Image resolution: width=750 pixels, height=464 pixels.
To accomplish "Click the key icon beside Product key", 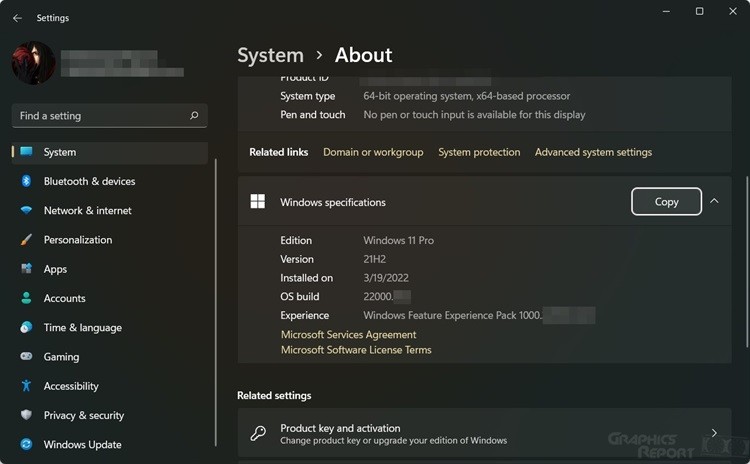I will [258, 433].
